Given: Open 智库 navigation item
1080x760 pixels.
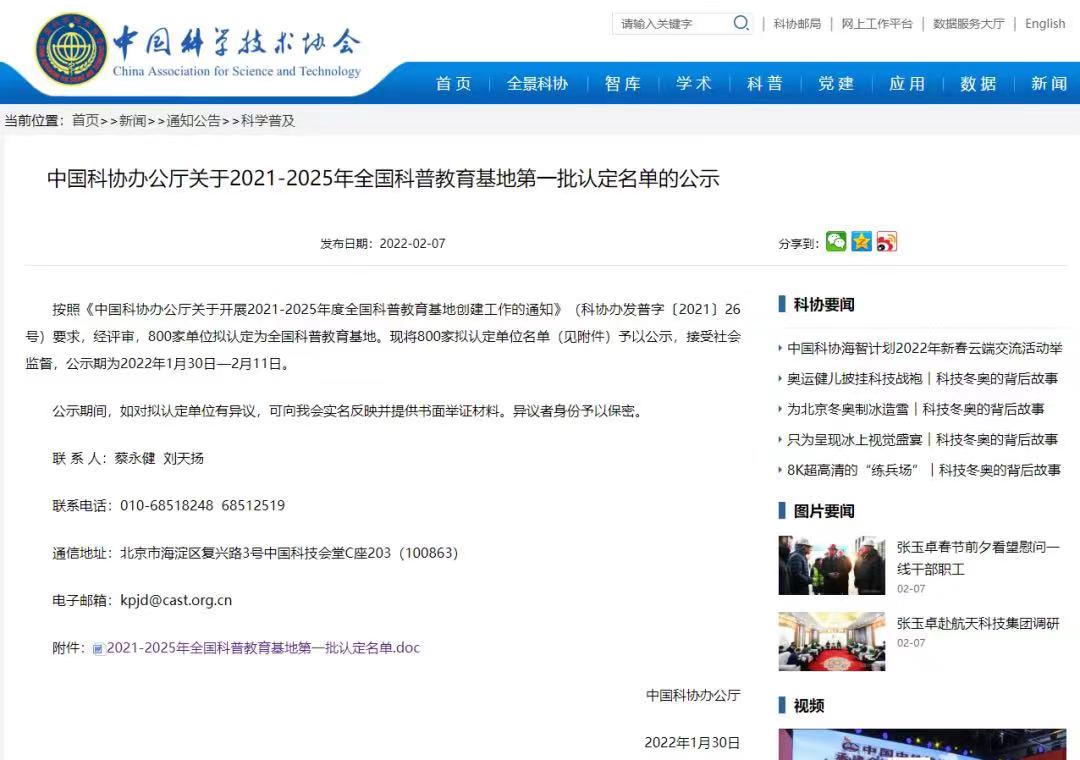Looking at the screenshot, I should [623, 84].
